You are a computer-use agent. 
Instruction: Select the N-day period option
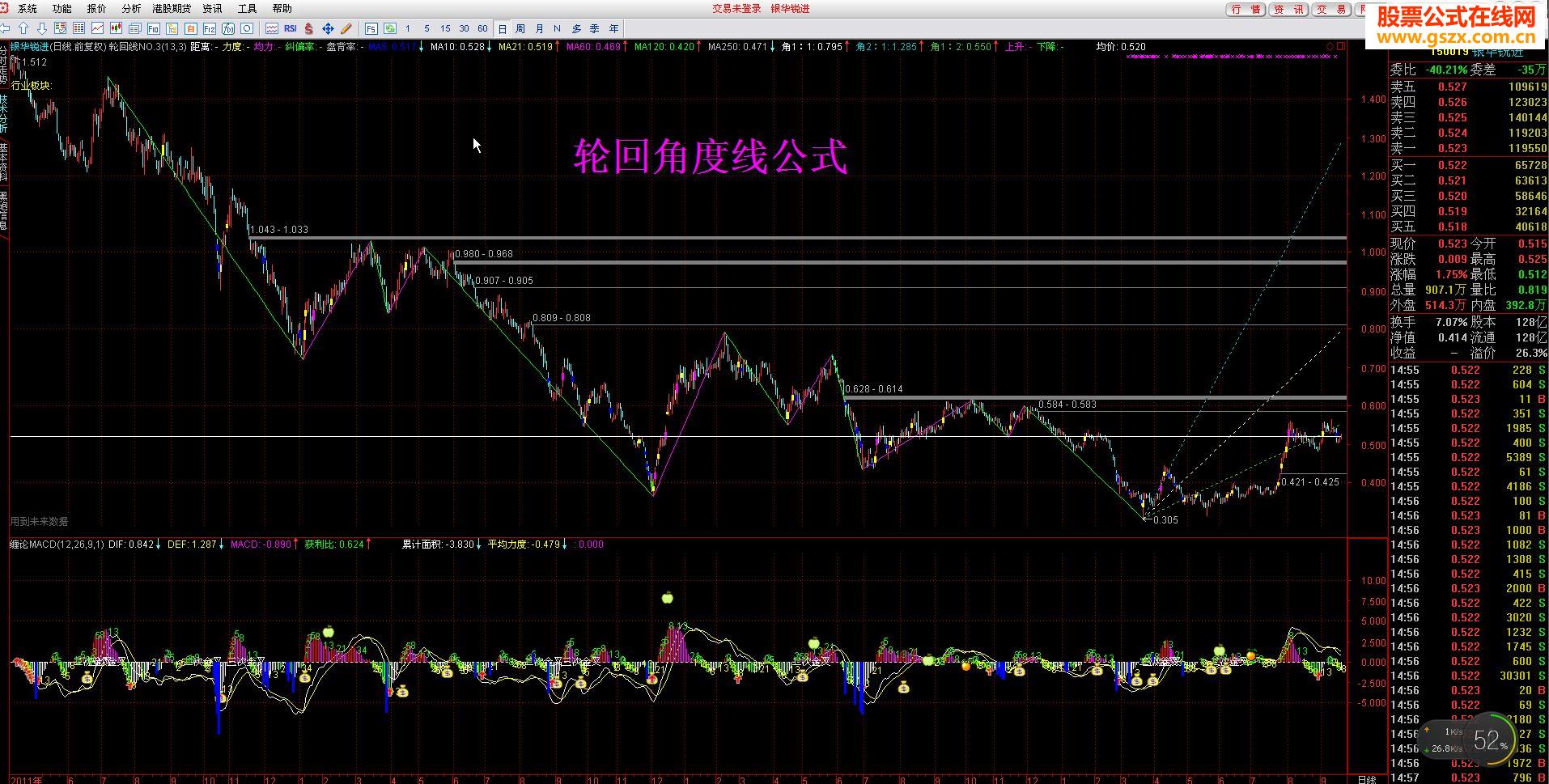557,28
